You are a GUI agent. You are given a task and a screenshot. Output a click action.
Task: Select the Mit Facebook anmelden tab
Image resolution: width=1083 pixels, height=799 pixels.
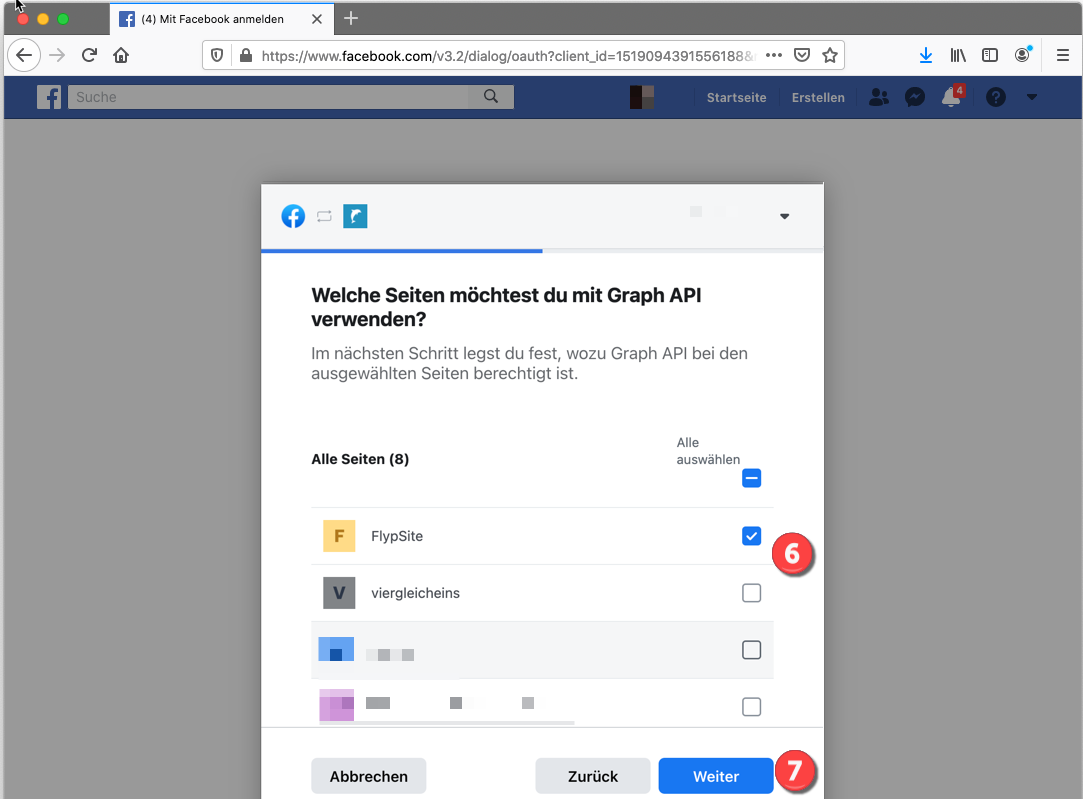(222, 19)
